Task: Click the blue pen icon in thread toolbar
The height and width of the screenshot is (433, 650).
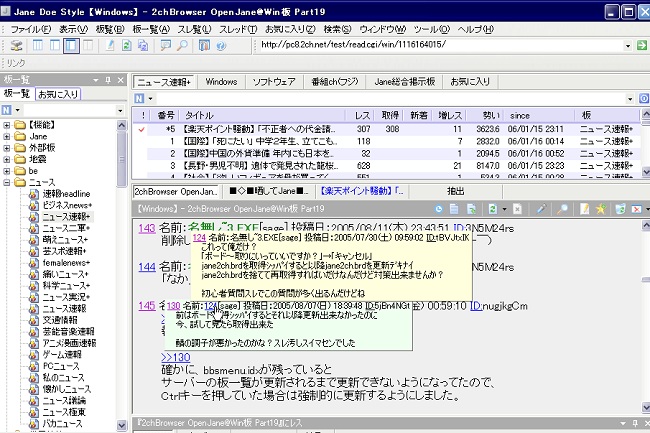Action: (541, 209)
